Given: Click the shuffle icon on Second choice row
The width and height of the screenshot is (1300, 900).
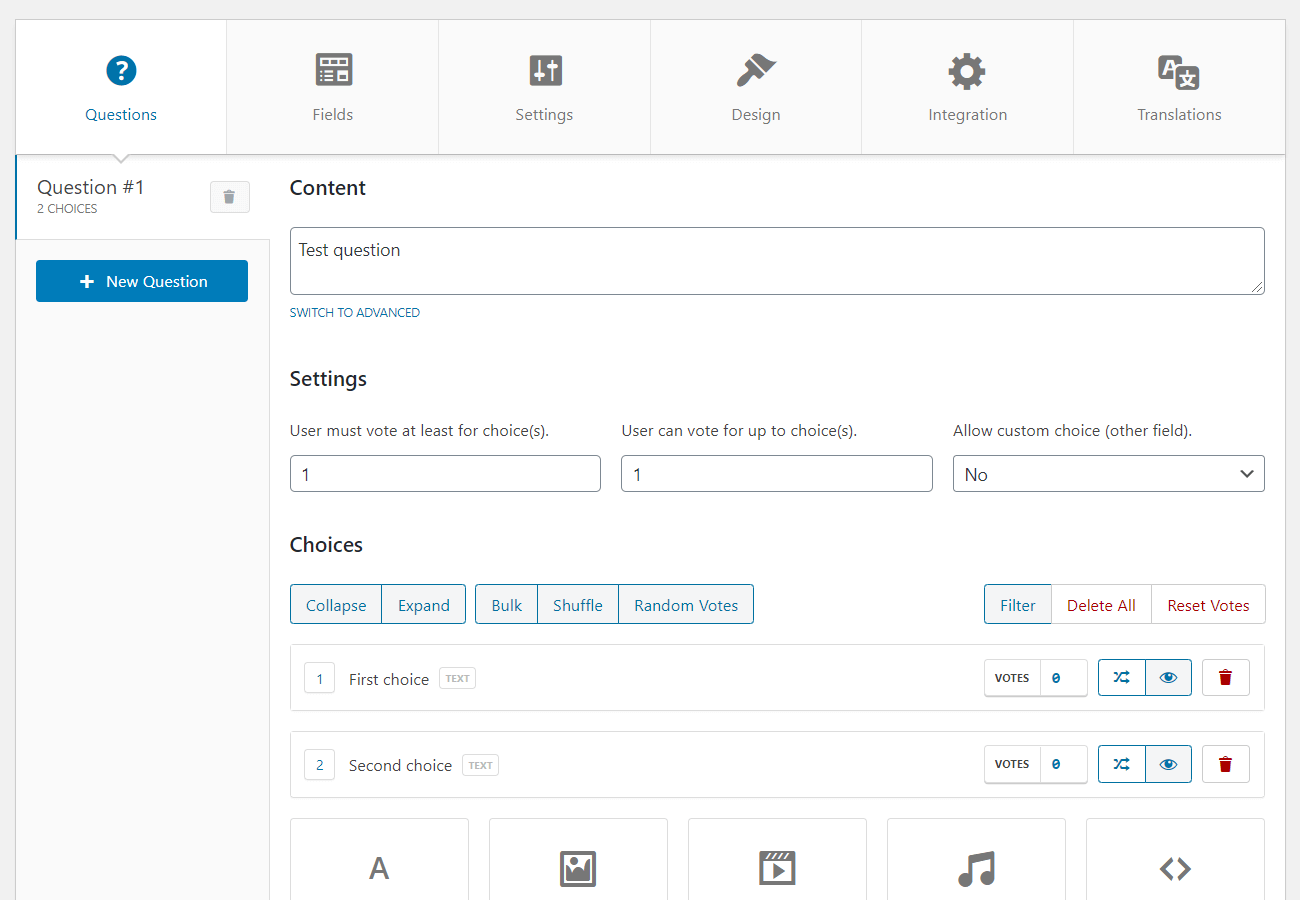Looking at the screenshot, I should 1122,765.
